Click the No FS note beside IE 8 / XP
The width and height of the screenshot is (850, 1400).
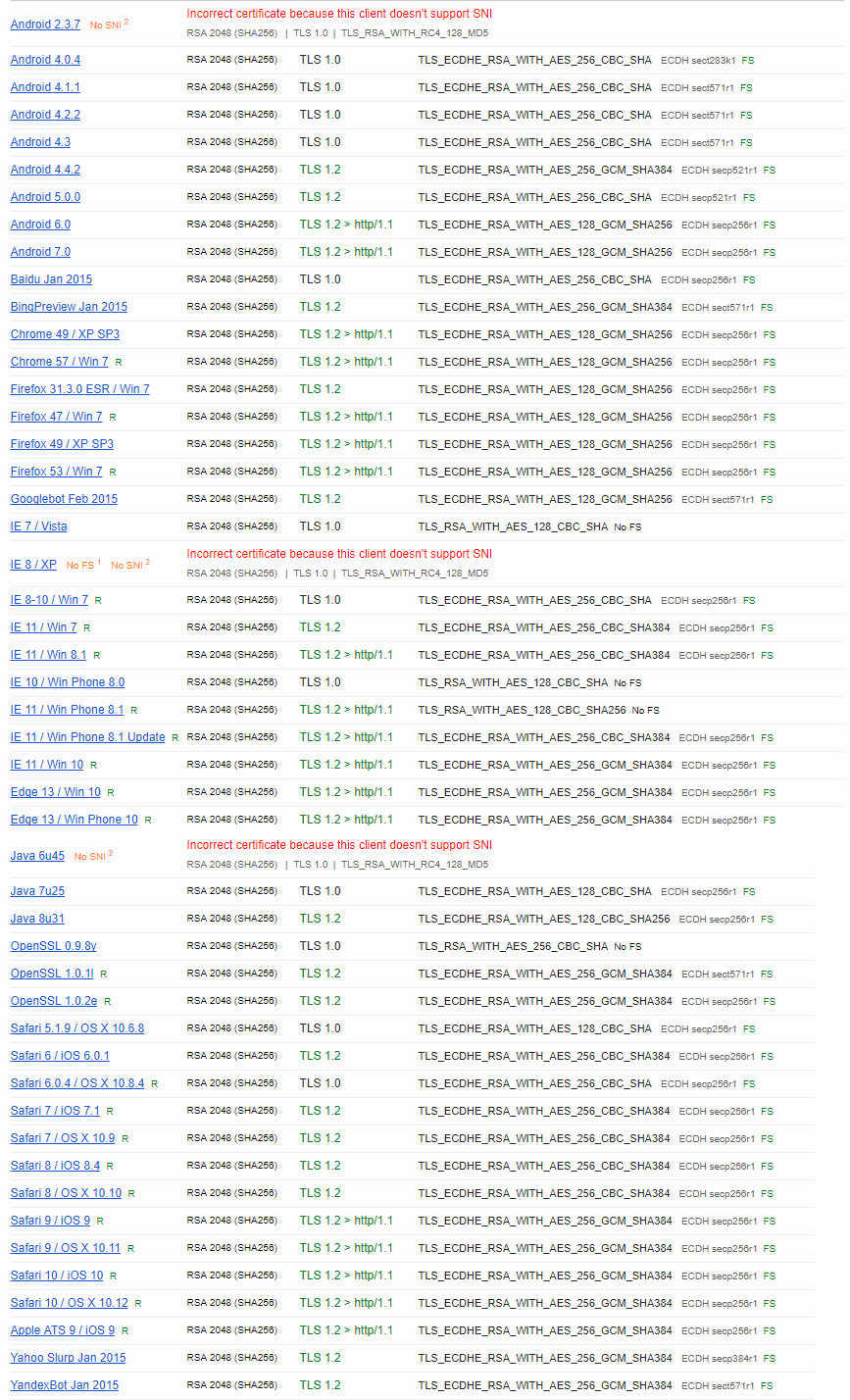click(x=84, y=565)
